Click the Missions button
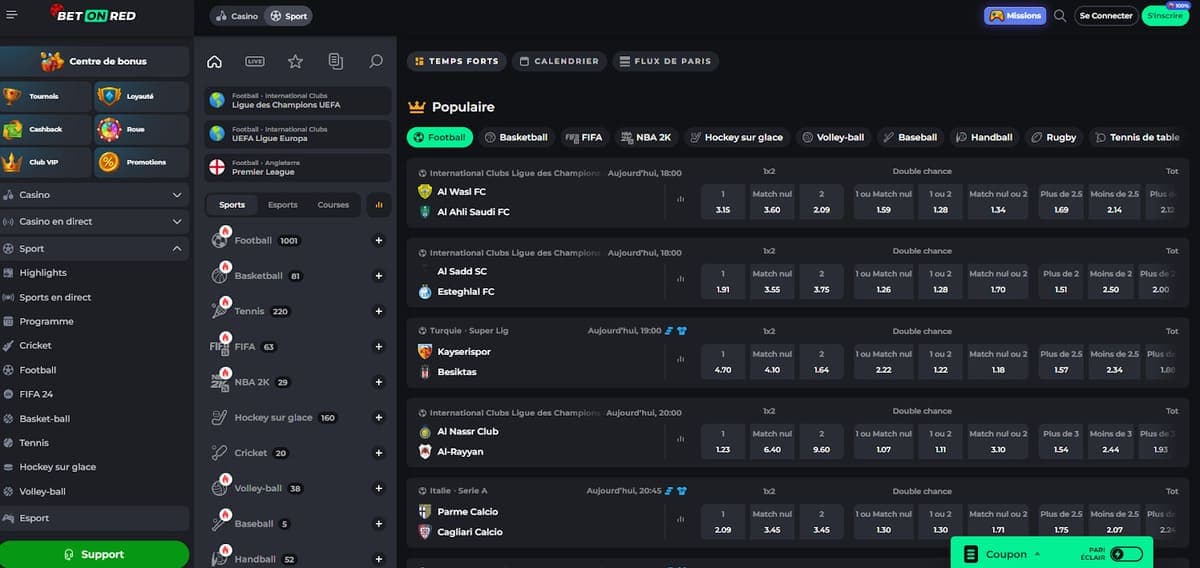 (x=1015, y=16)
